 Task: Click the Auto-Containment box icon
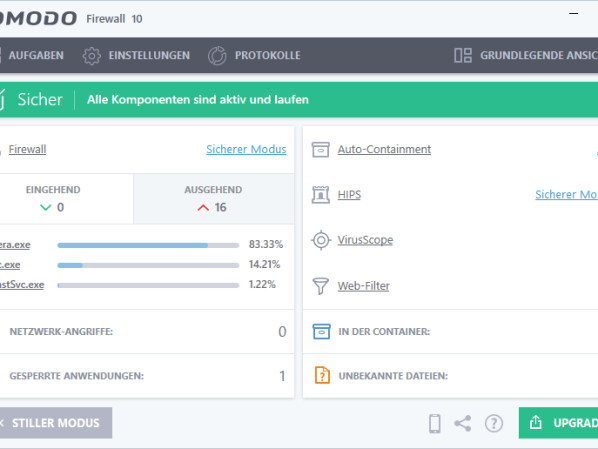[321, 150]
